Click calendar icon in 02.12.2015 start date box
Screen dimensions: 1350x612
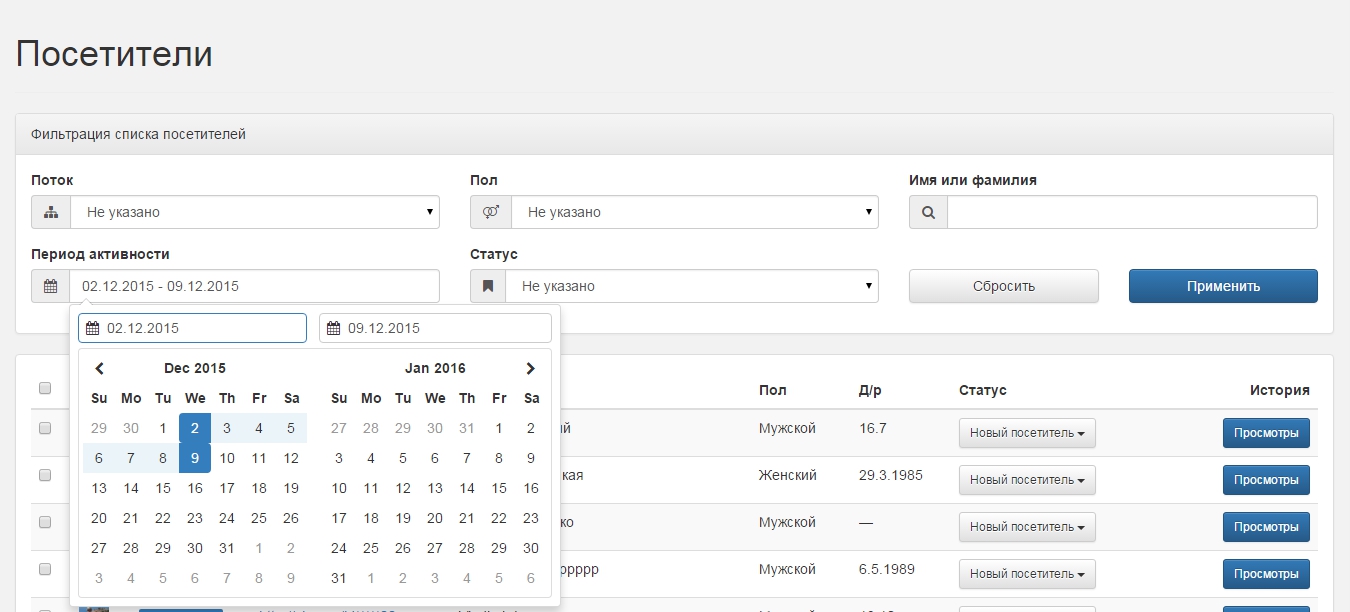[93, 328]
